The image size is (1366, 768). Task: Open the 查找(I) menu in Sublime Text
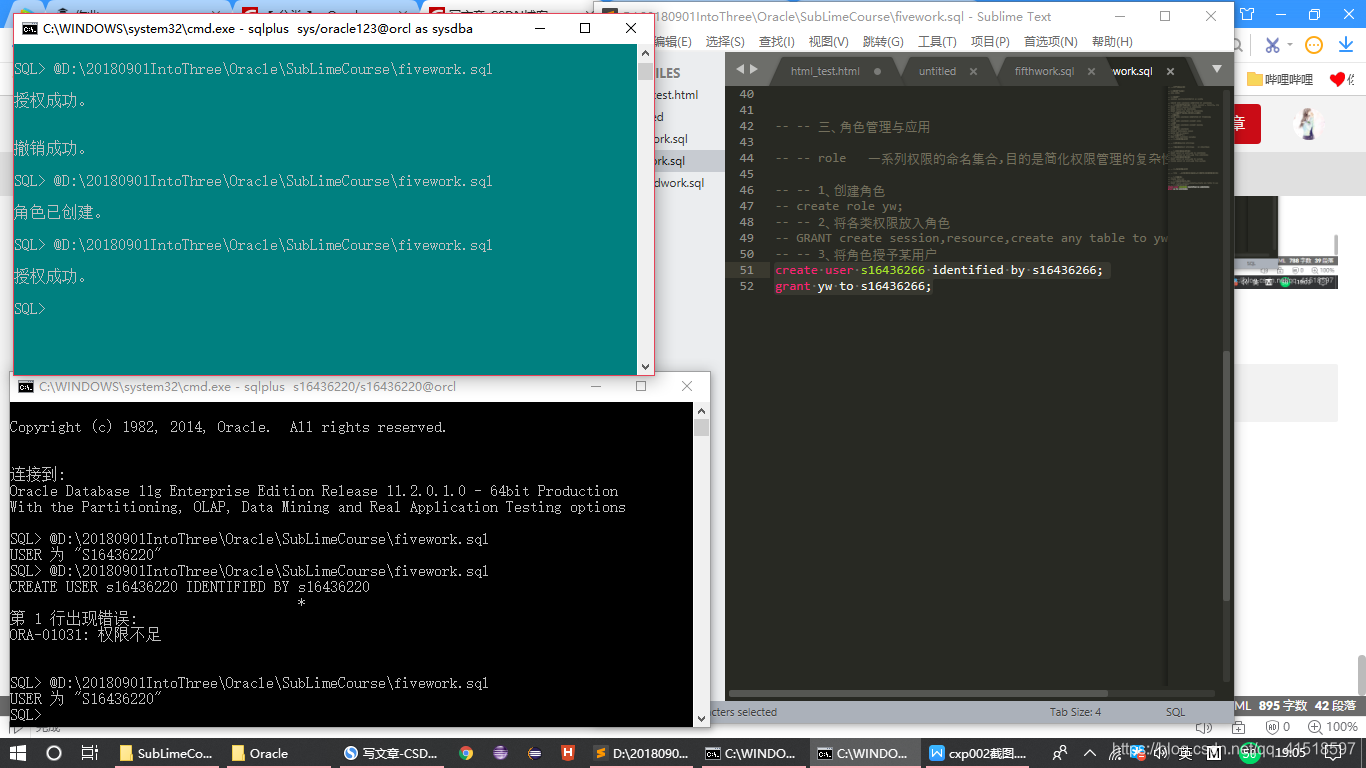(776, 42)
